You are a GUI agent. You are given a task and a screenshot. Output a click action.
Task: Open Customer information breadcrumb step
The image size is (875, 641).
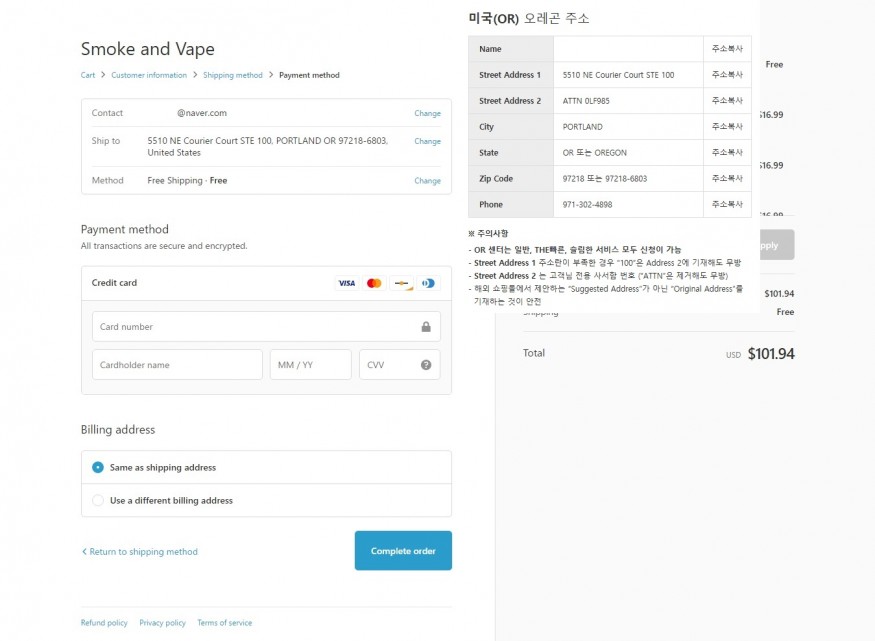coord(148,75)
